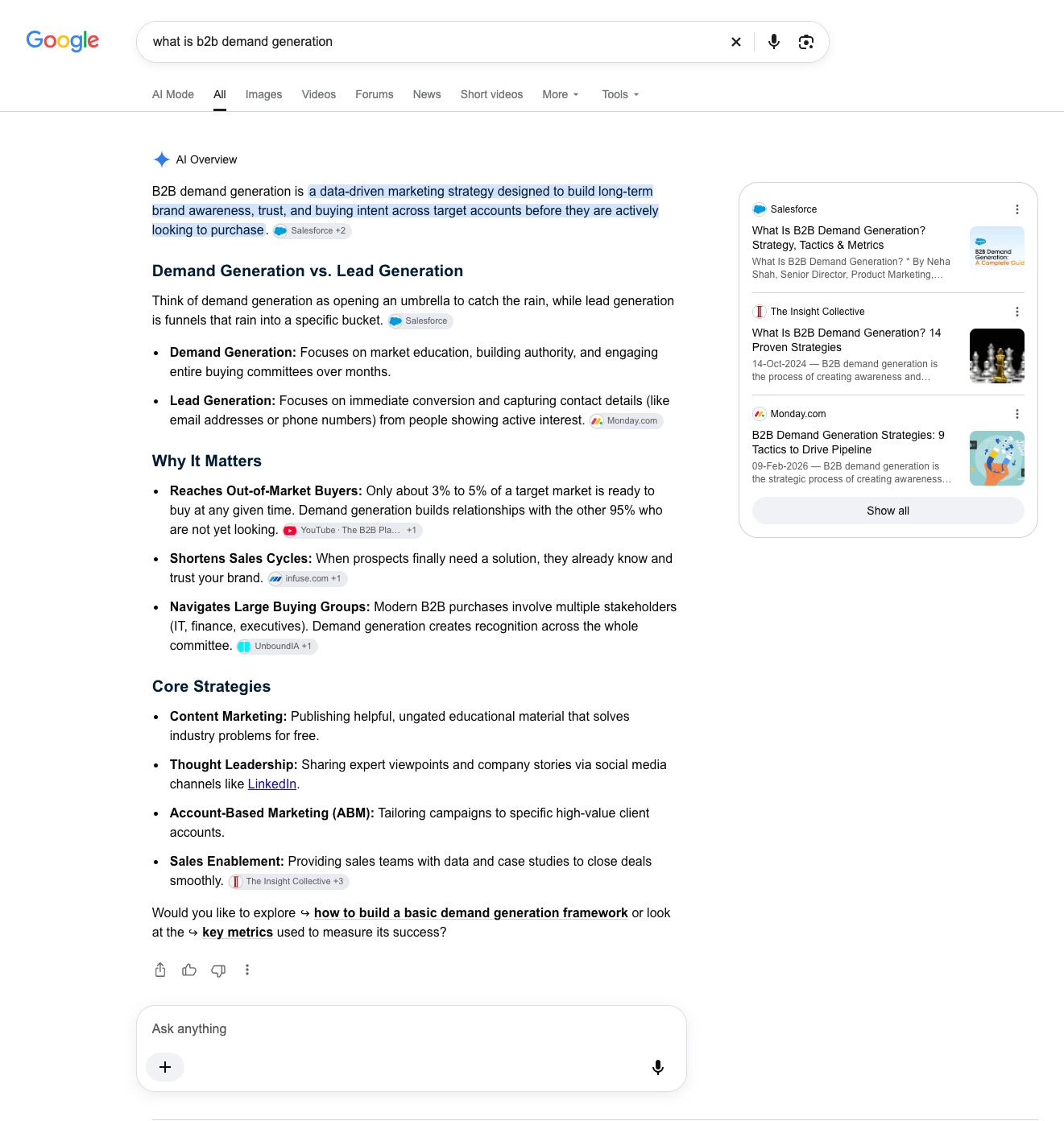Click the 'Shortens Sales Cycles:' bullet text
This screenshot has width=1064, height=1121.
click(241, 559)
